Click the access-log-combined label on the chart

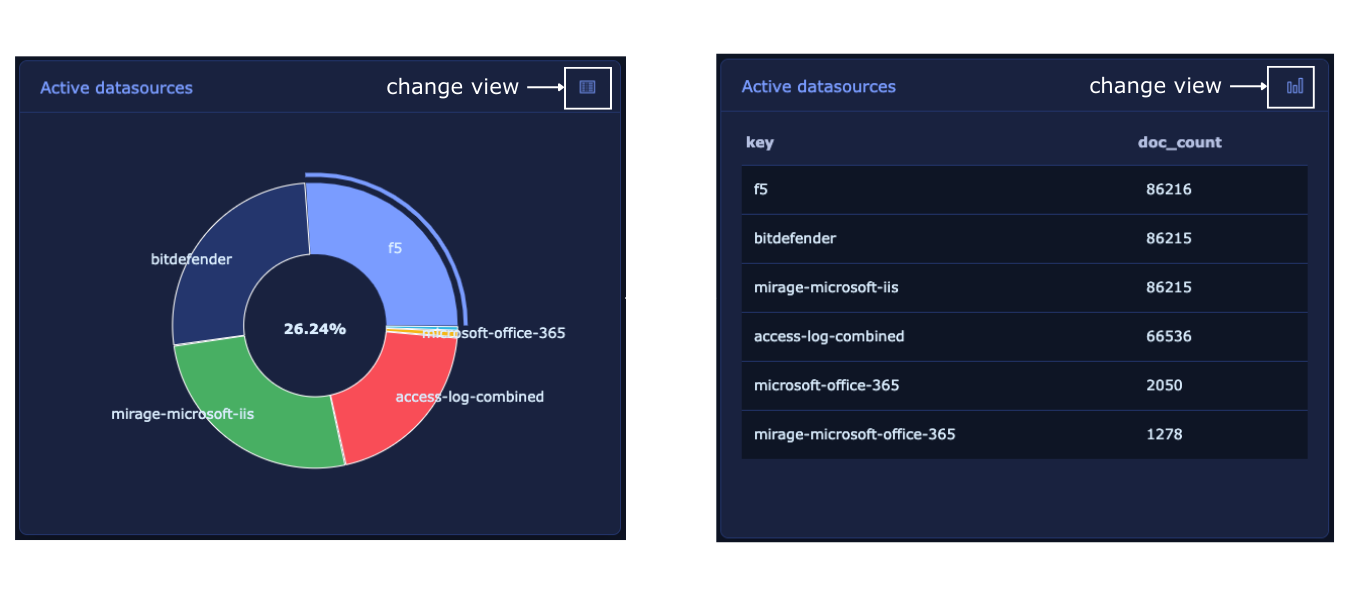(470, 397)
